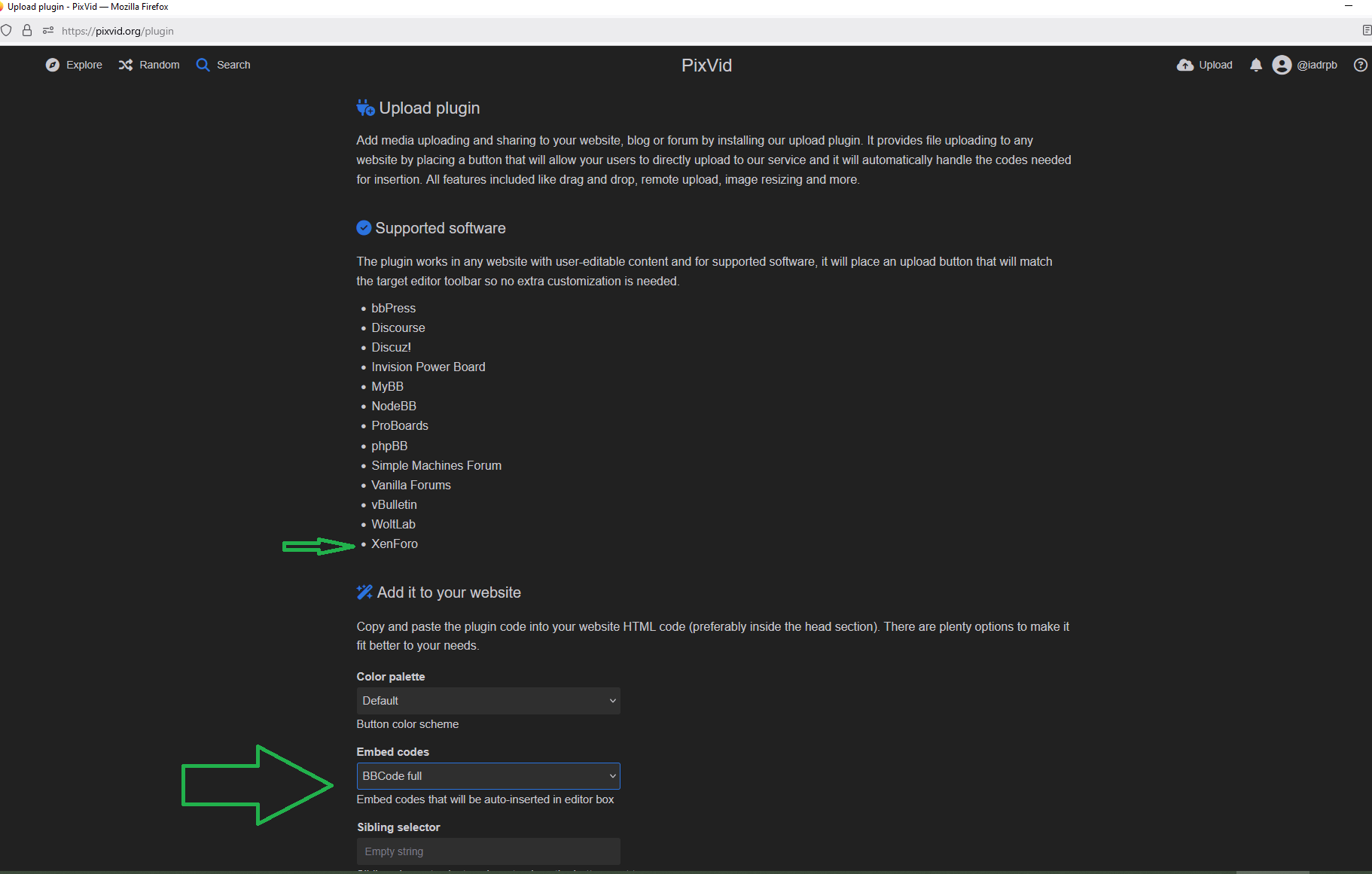Click the Add it to your website heading
This screenshot has width=1372, height=874.
449,592
